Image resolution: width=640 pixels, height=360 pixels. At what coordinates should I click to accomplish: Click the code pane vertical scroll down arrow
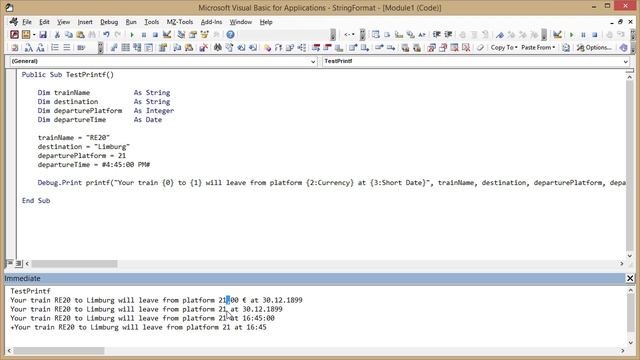tap(629, 256)
